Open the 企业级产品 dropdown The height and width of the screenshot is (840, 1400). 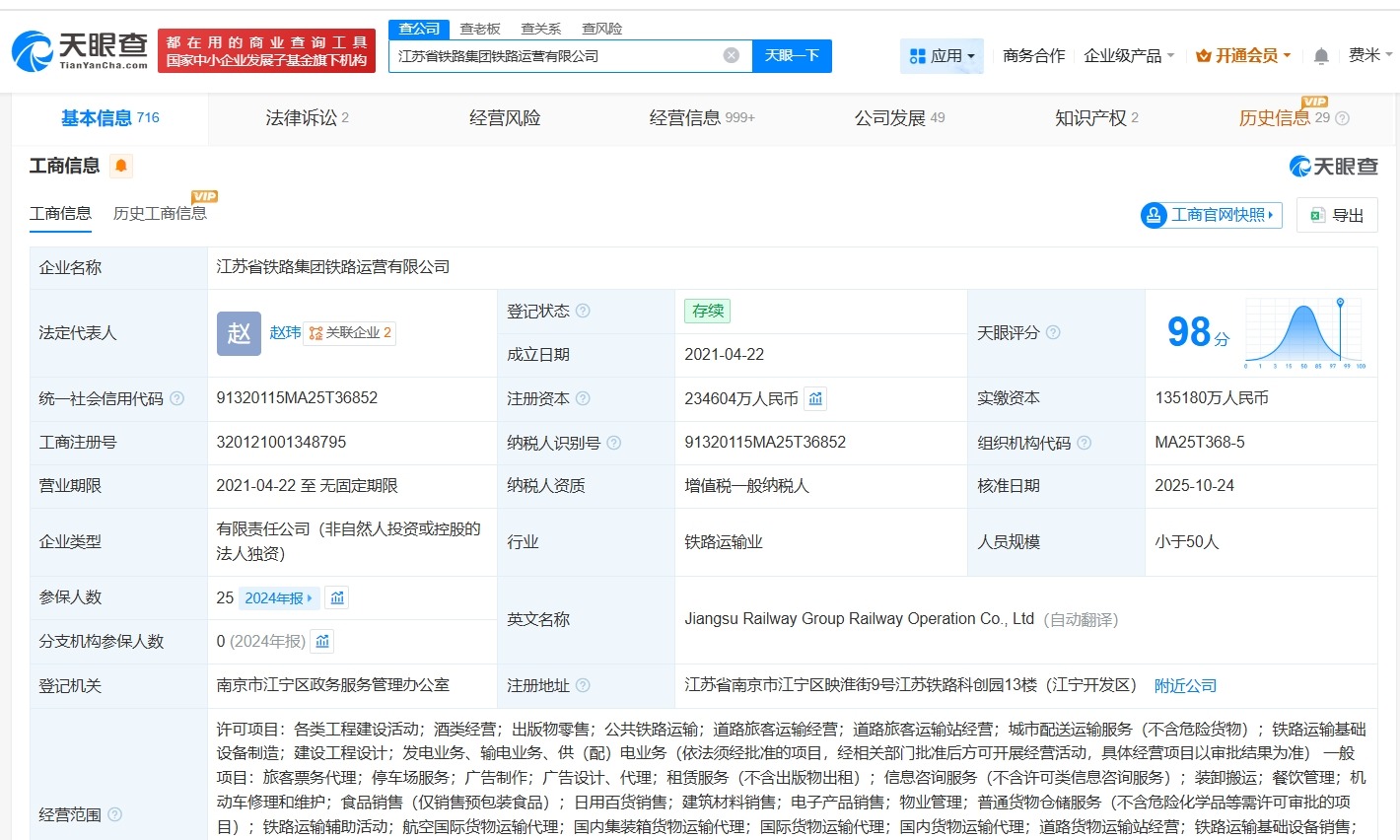(1126, 56)
